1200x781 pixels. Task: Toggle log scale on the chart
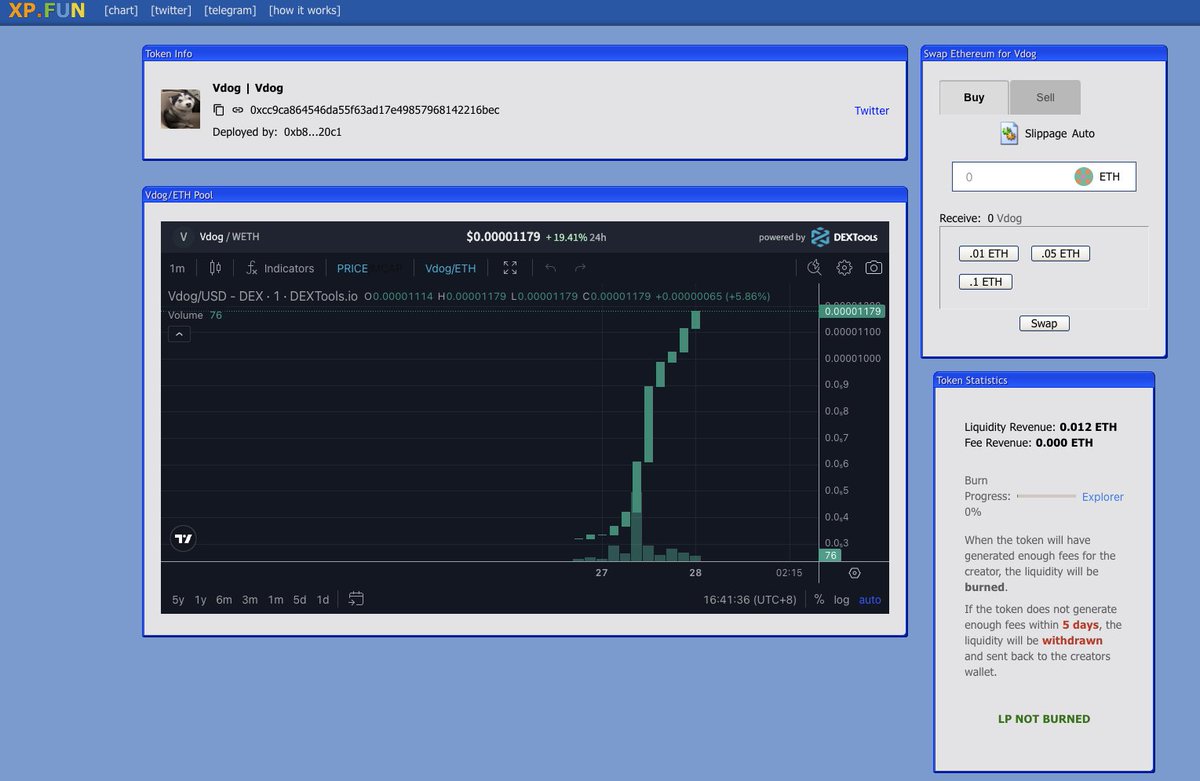(x=842, y=600)
